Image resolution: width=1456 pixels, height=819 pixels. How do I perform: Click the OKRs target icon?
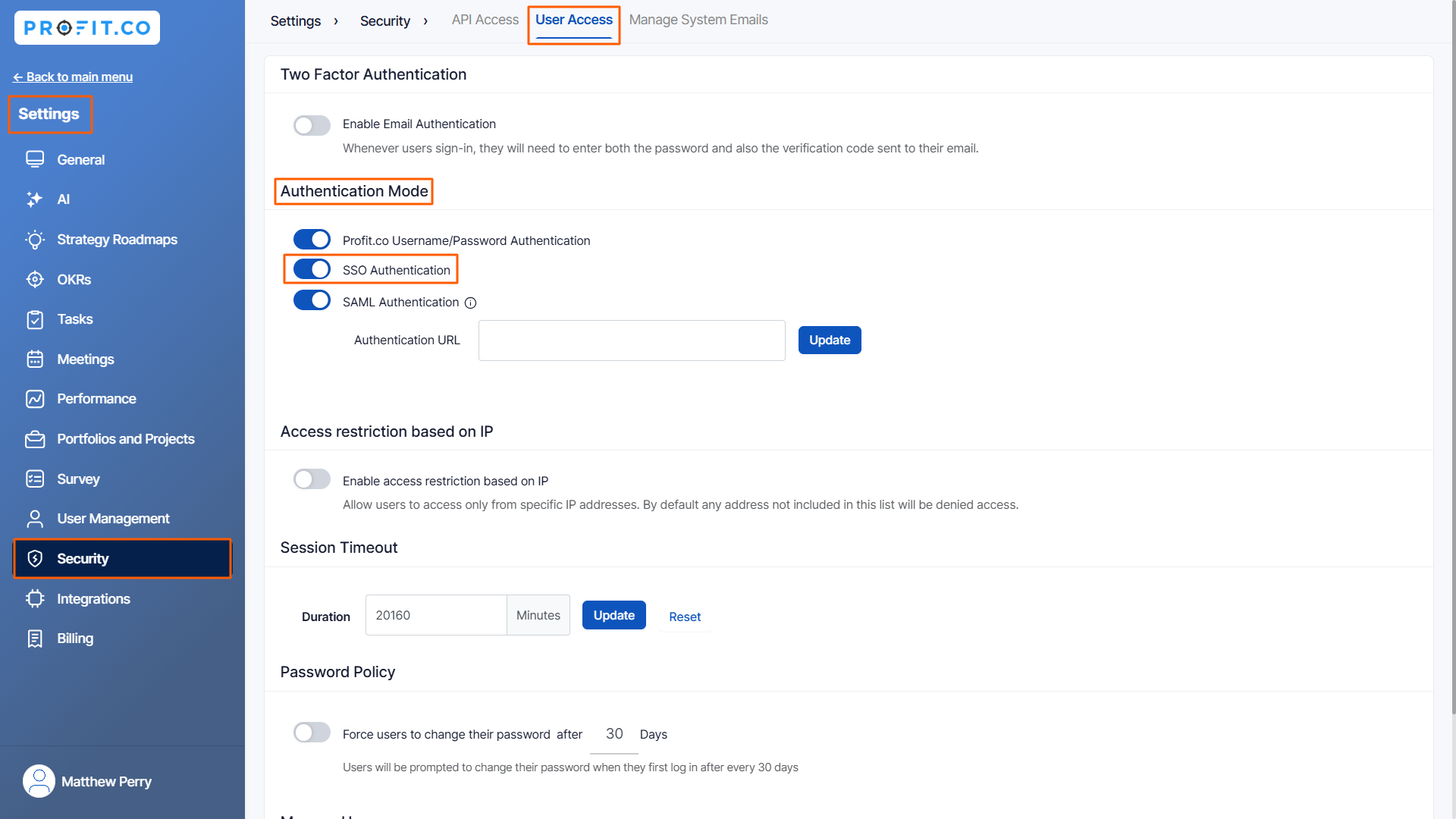[35, 279]
